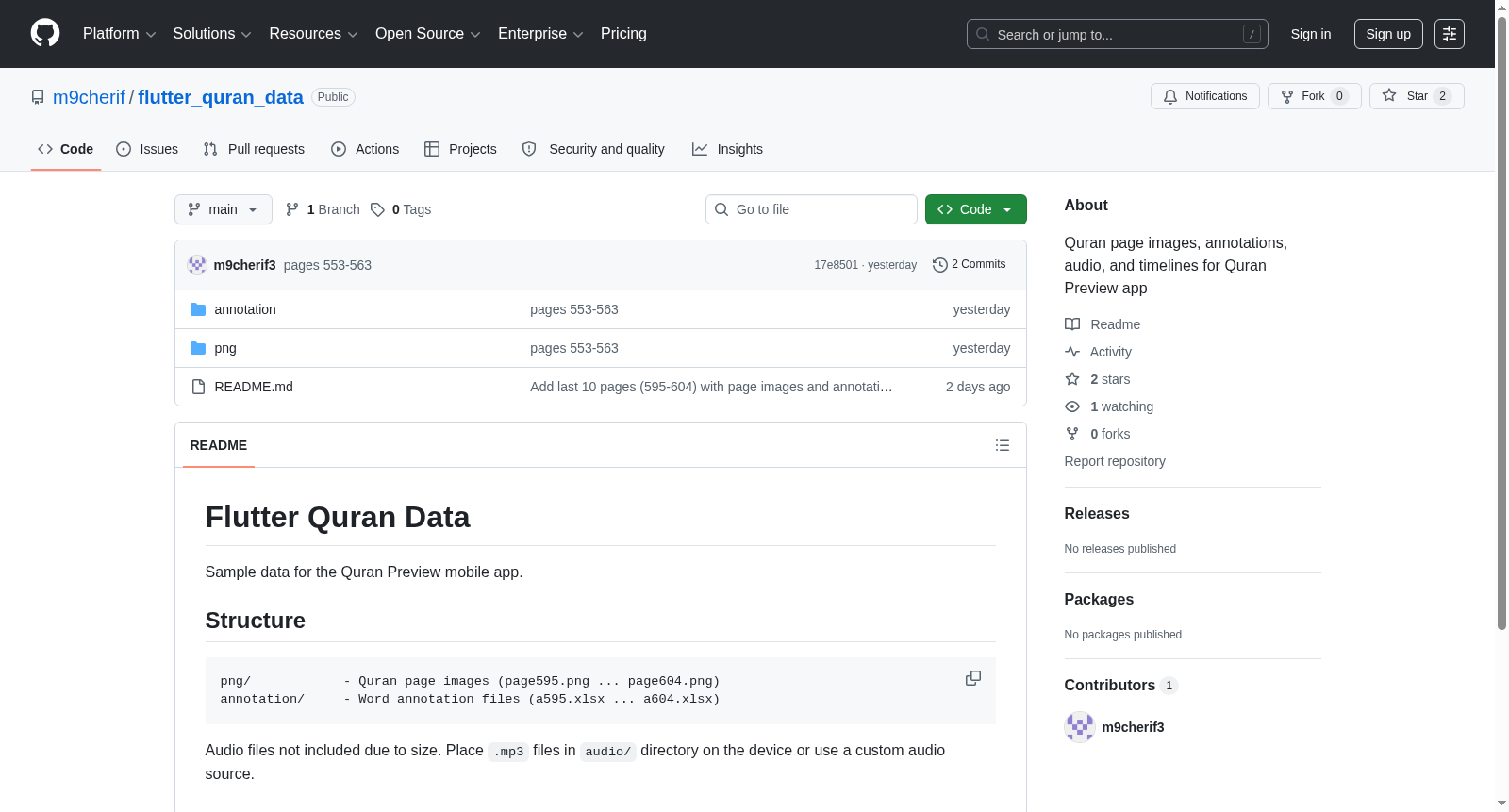The image size is (1509, 812).
Task: Click the Insights graph icon
Action: tap(700, 149)
